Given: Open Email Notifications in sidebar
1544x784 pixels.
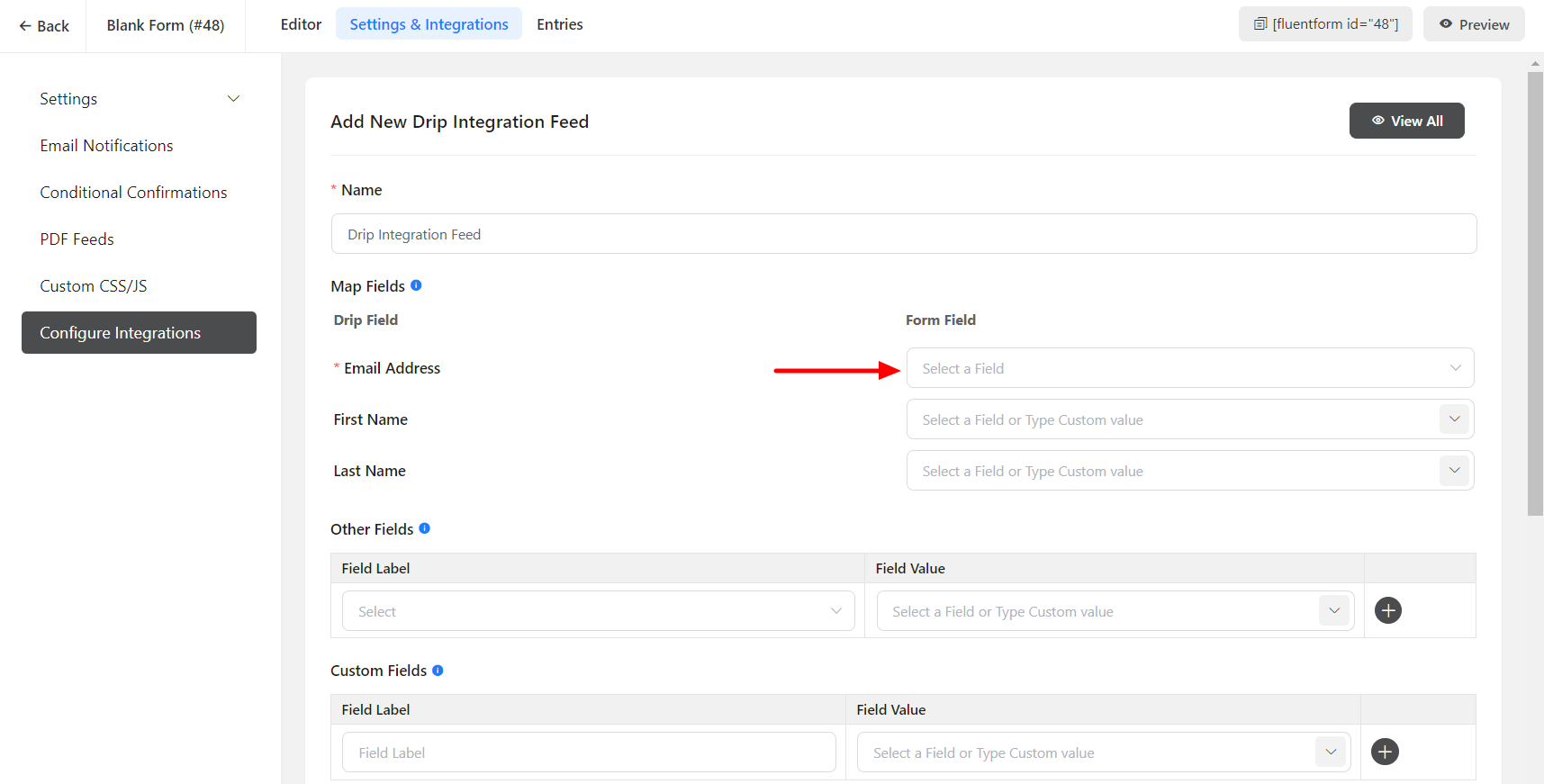Looking at the screenshot, I should coord(106,146).
